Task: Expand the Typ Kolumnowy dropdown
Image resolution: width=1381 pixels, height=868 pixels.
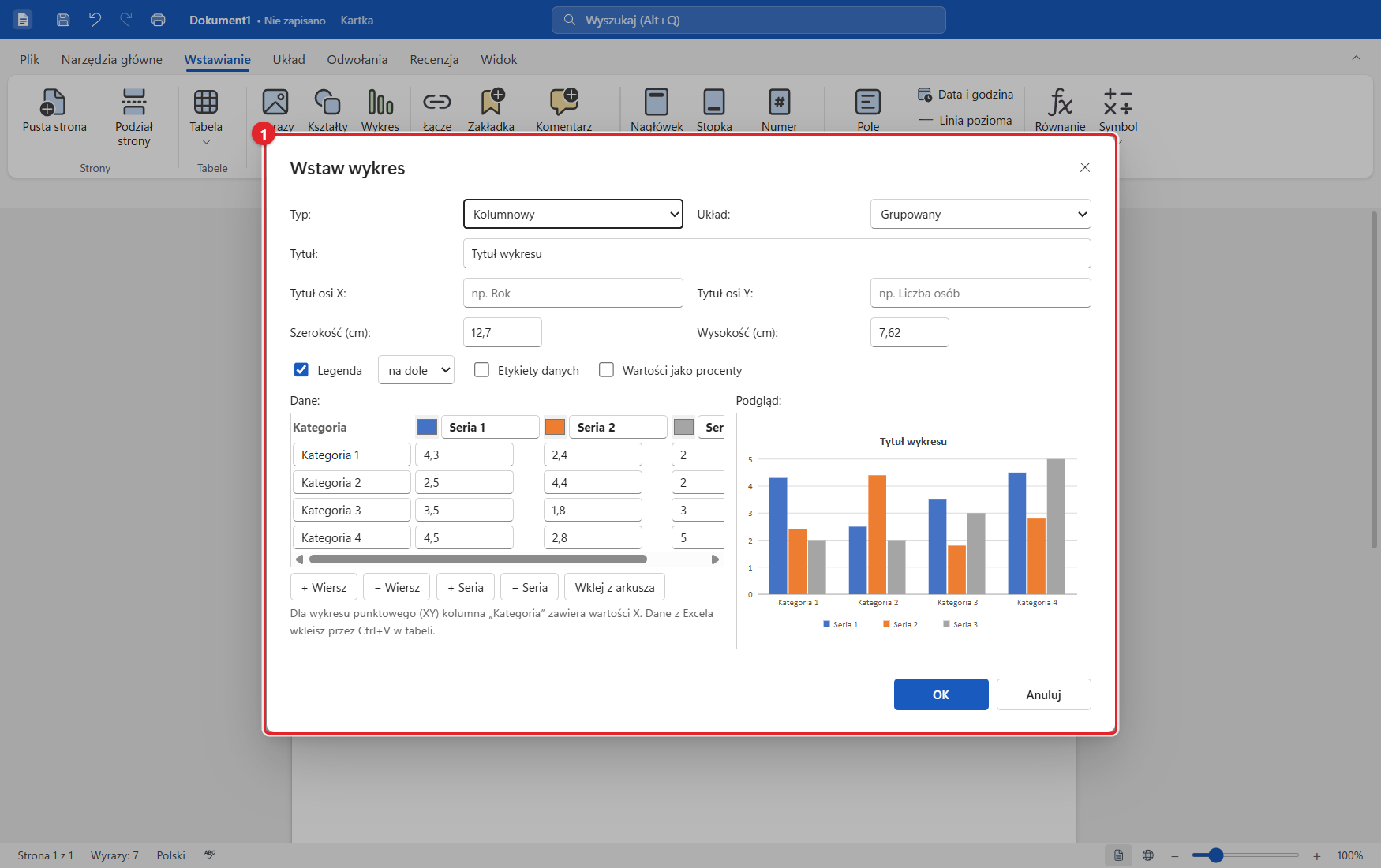Action: 573,214
